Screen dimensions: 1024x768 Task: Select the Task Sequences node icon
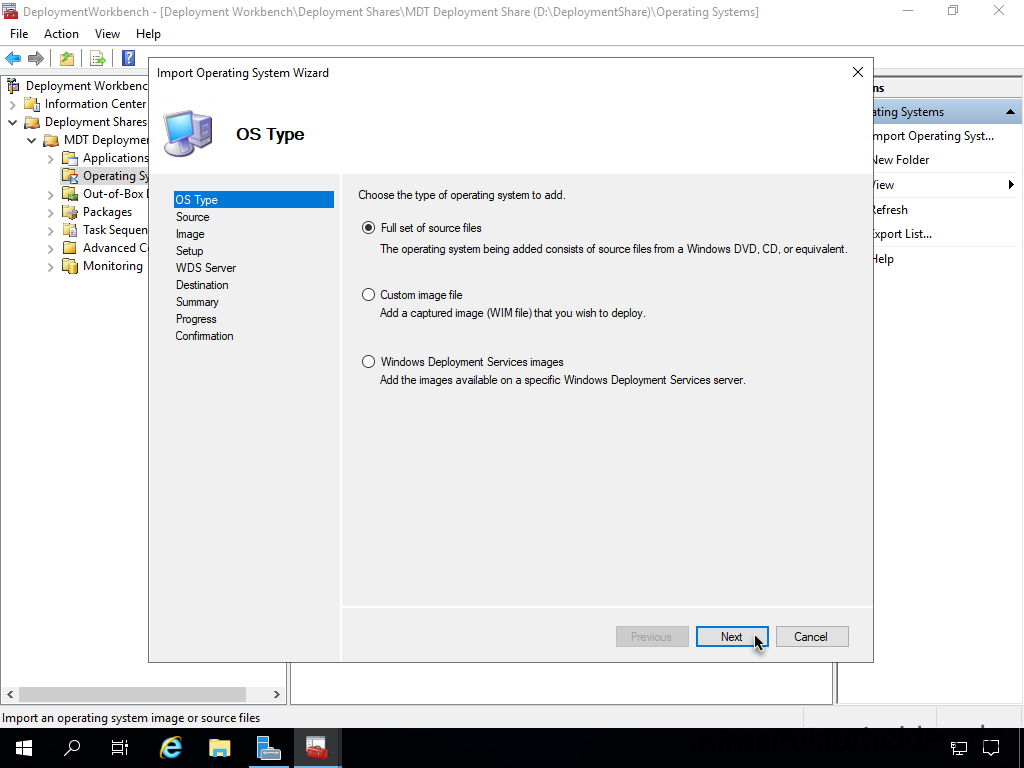point(69,230)
